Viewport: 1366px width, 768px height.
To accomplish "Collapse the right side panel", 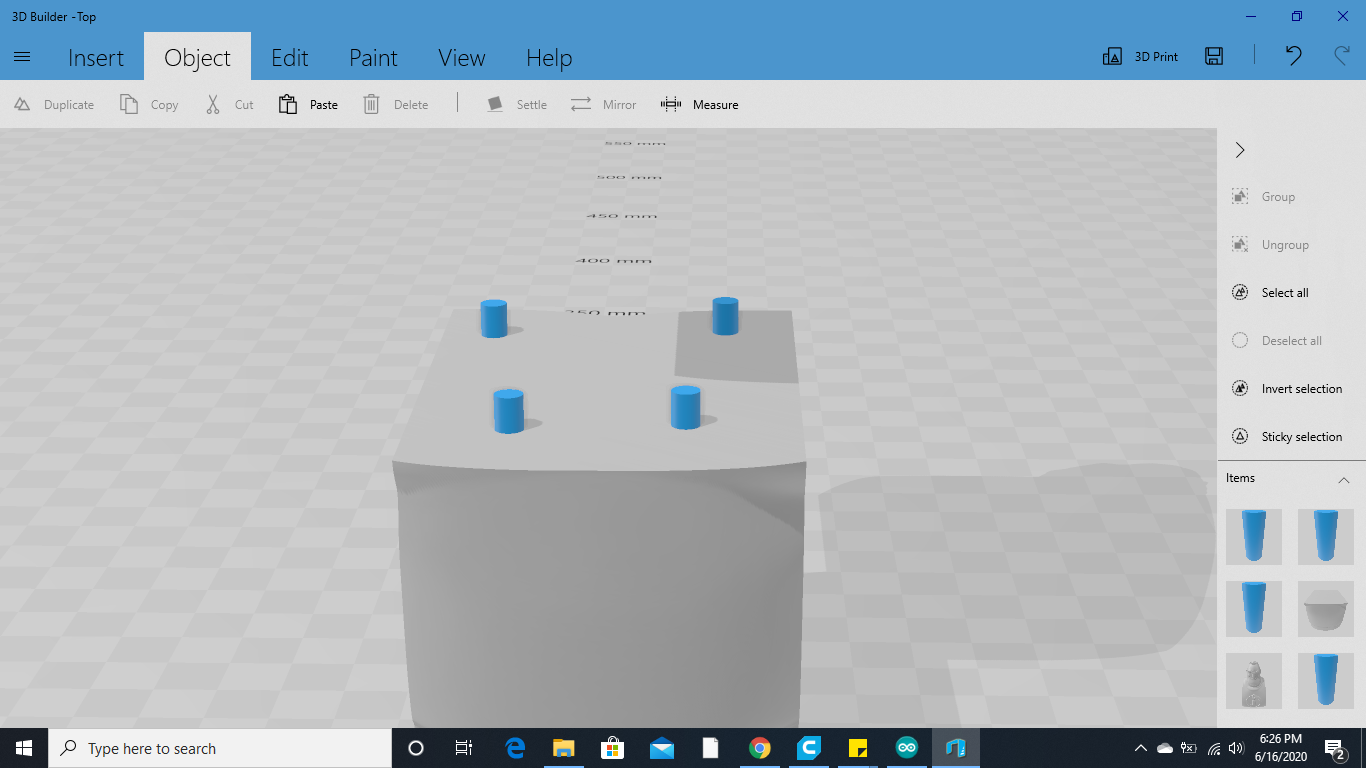I will (1239, 150).
